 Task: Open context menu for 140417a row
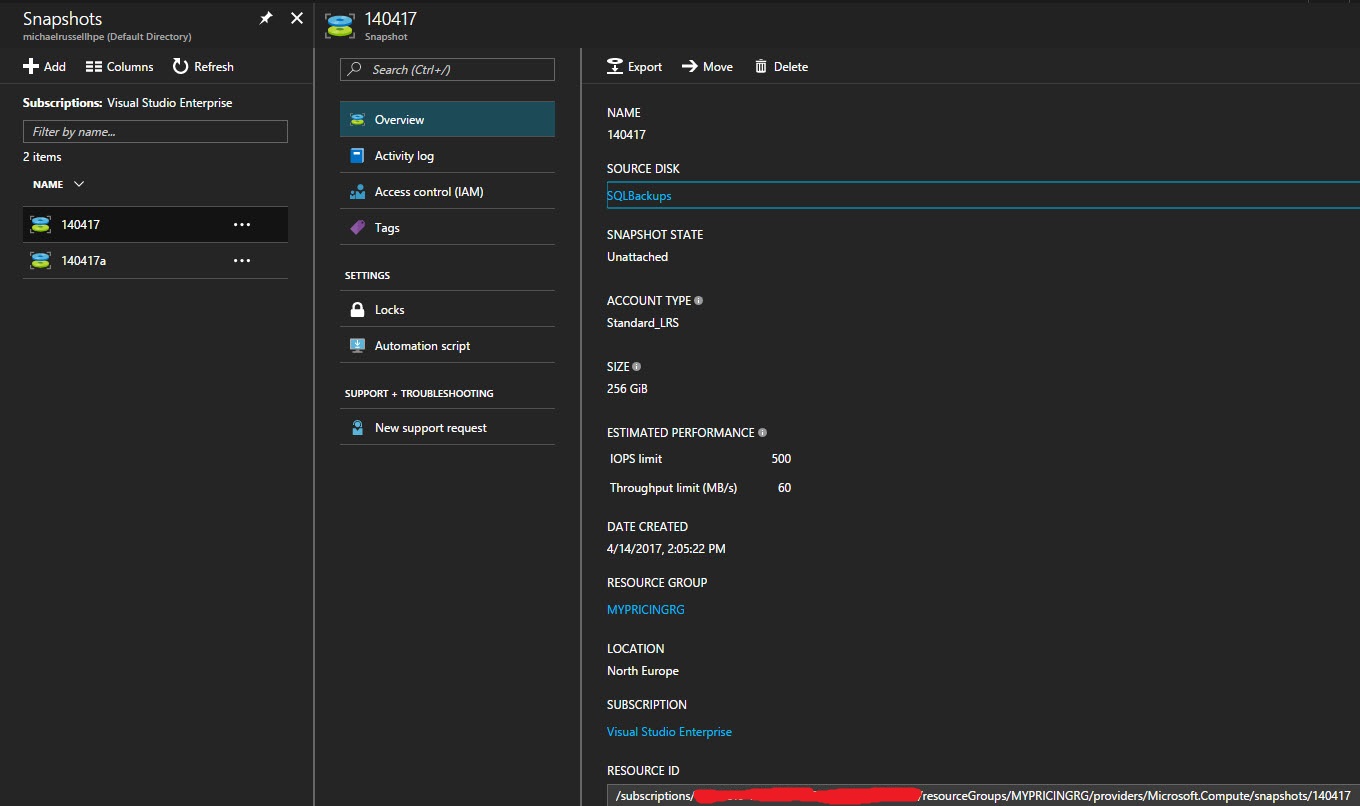click(242, 260)
